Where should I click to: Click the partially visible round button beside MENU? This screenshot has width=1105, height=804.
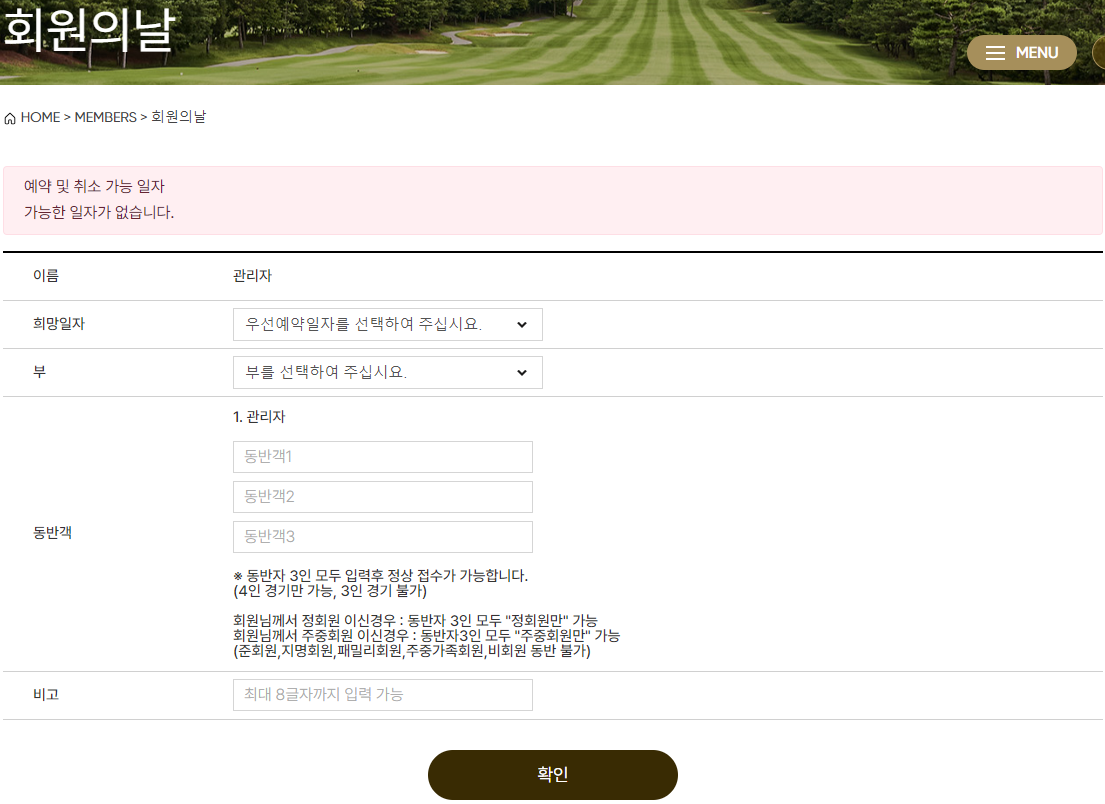click(x=1098, y=53)
